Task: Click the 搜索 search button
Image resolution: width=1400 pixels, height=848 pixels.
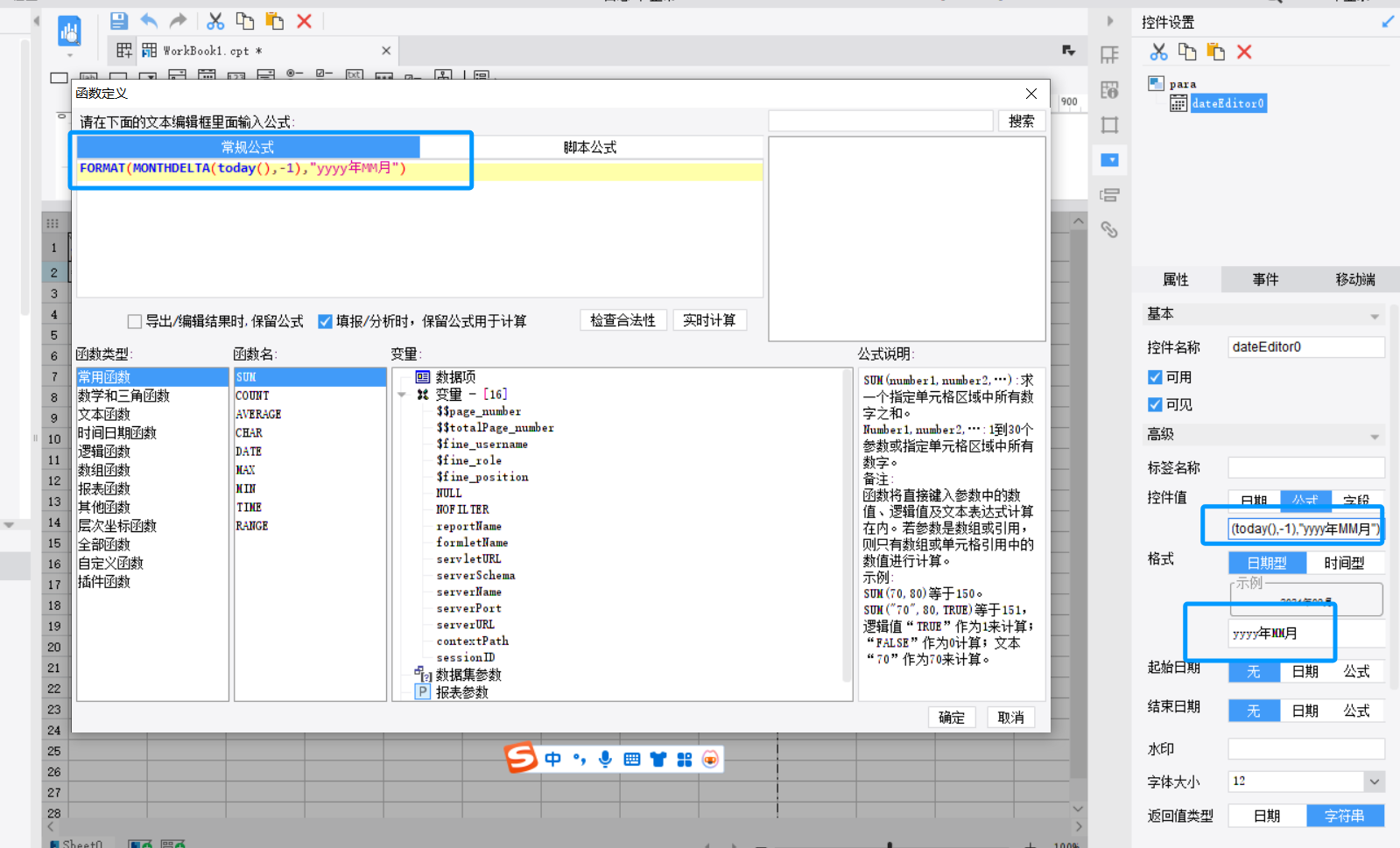Action: pos(1021,121)
